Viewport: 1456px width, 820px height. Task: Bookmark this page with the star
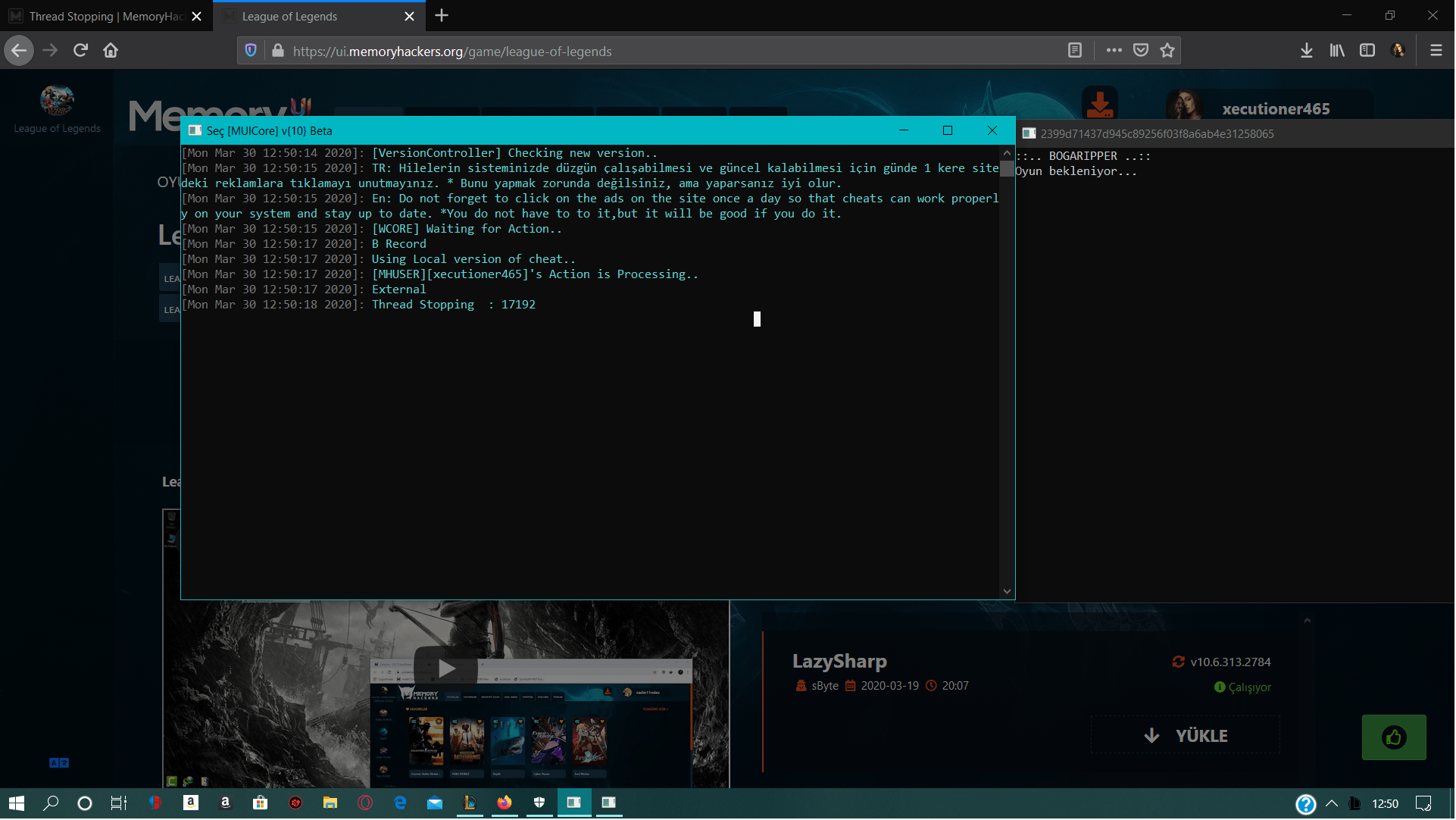click(1167, 51)
